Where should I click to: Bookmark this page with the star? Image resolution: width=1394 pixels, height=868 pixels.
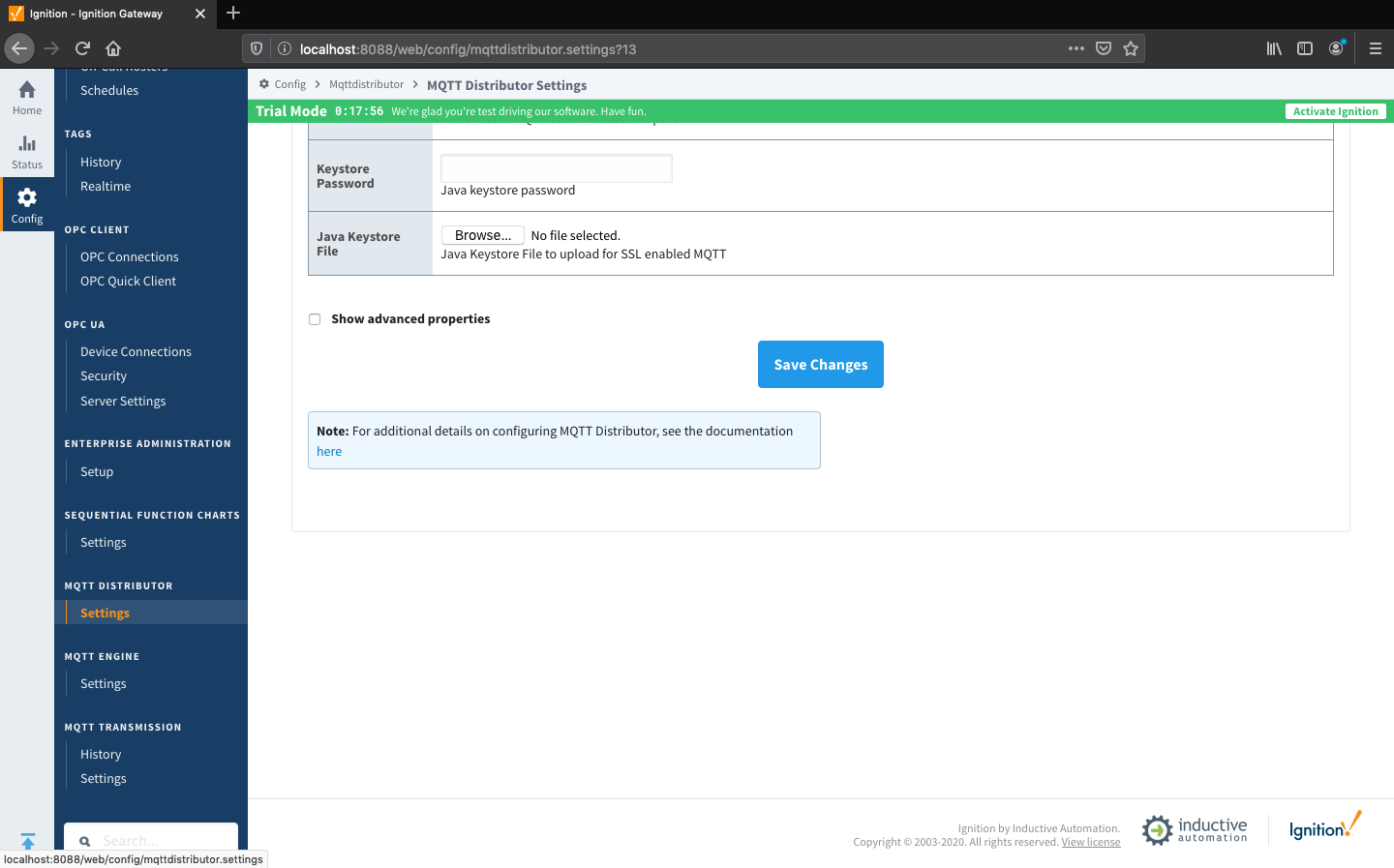pos(1131,48)
